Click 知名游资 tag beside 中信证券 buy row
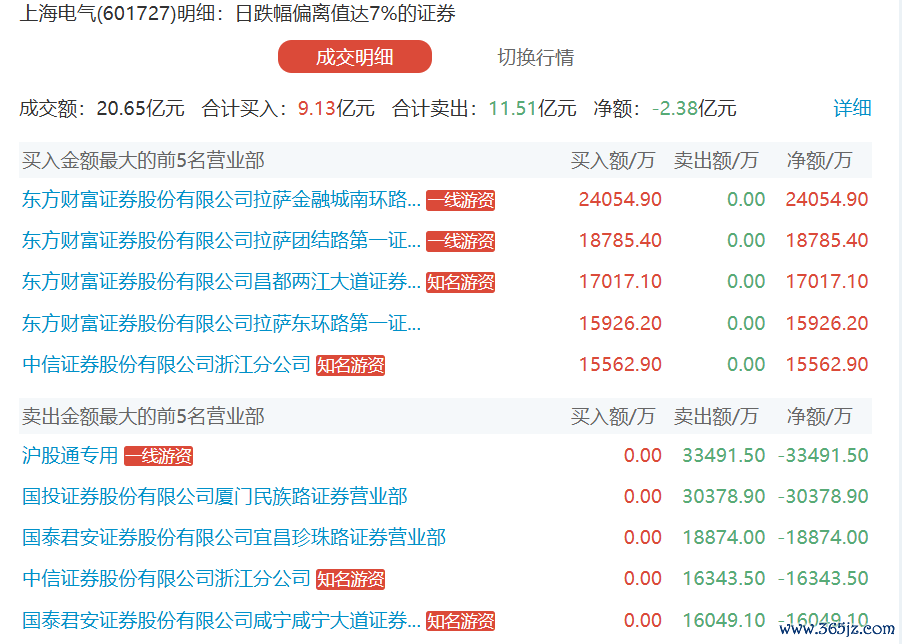 click(350, 365)
